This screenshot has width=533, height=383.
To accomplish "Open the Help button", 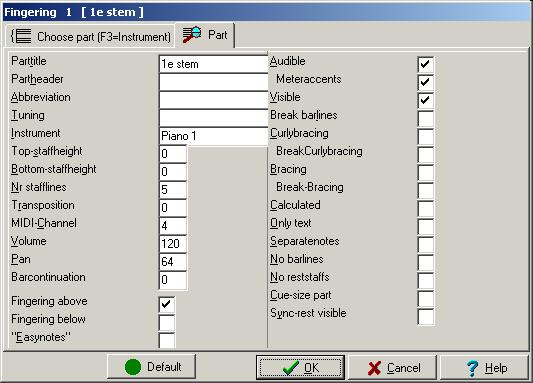I will [x=484, y=368].
